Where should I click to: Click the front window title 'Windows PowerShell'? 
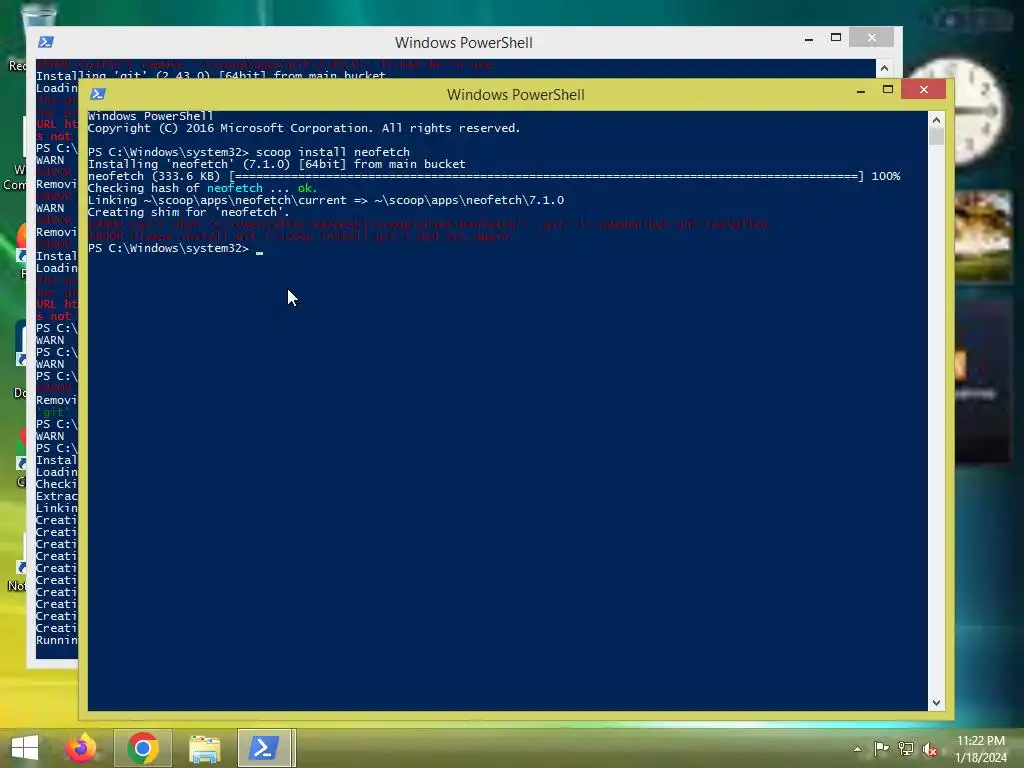click(515, 95)
